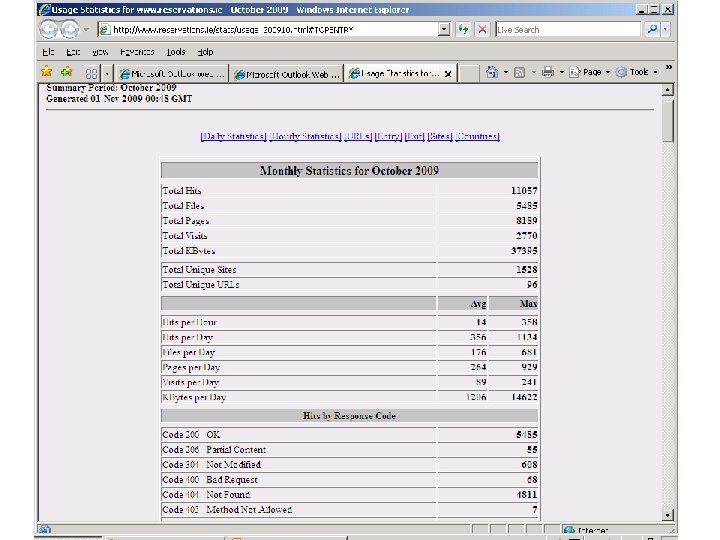
Task: Switch to first Microsoft Outlook Web tab
Action: point(172,73)
